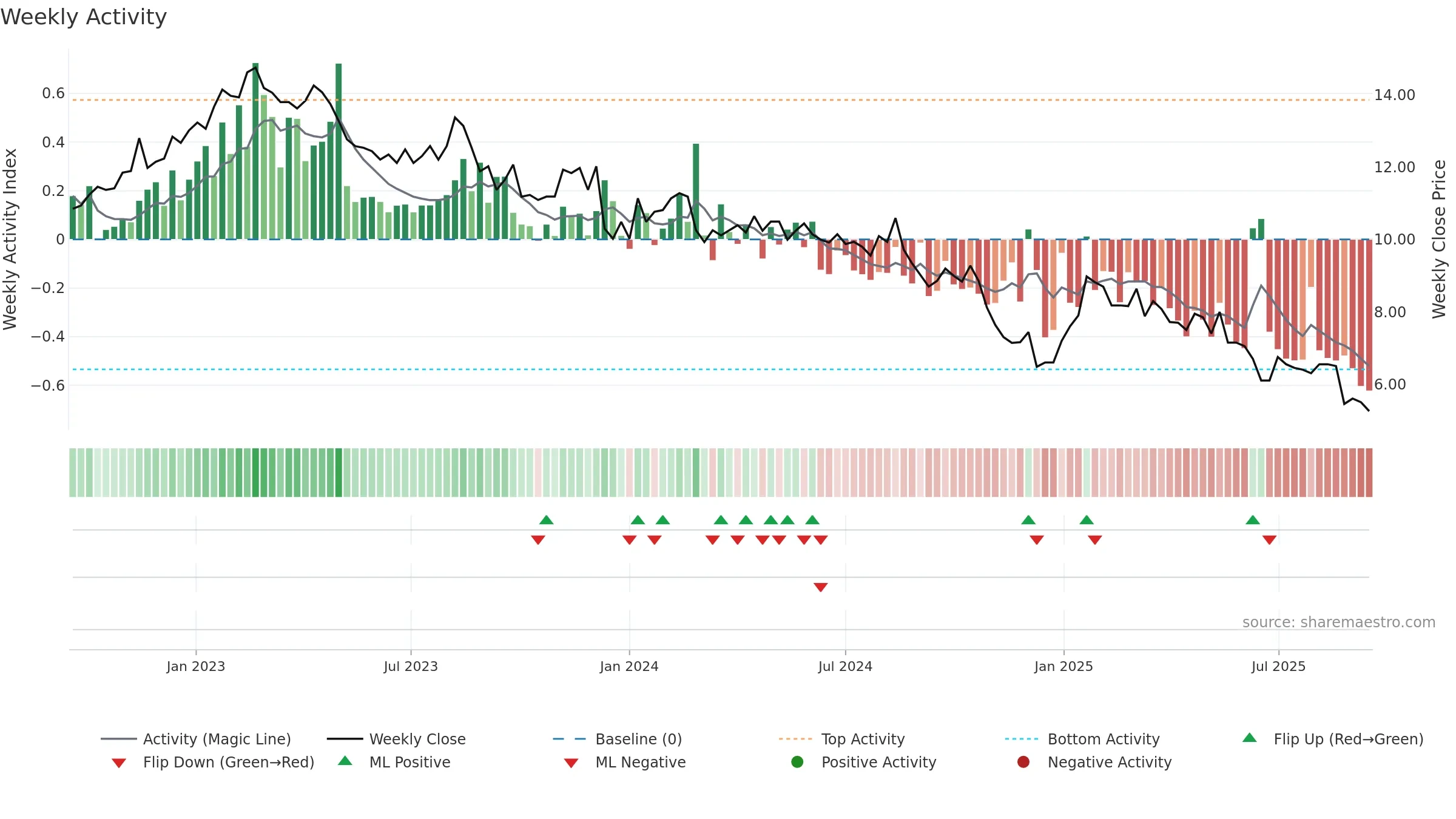
Task: Toggle Bottom Activity legend entry
Action: (x=1082, y=739)
